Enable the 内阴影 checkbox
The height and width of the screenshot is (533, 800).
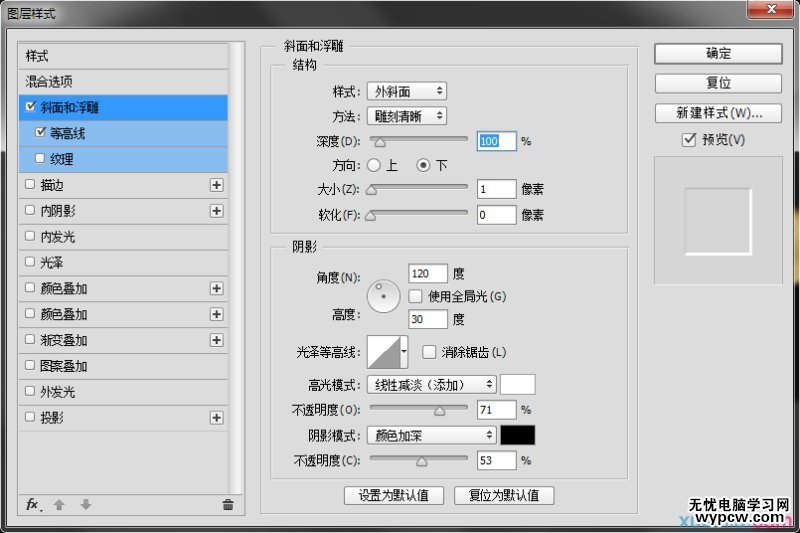[30, 210]
